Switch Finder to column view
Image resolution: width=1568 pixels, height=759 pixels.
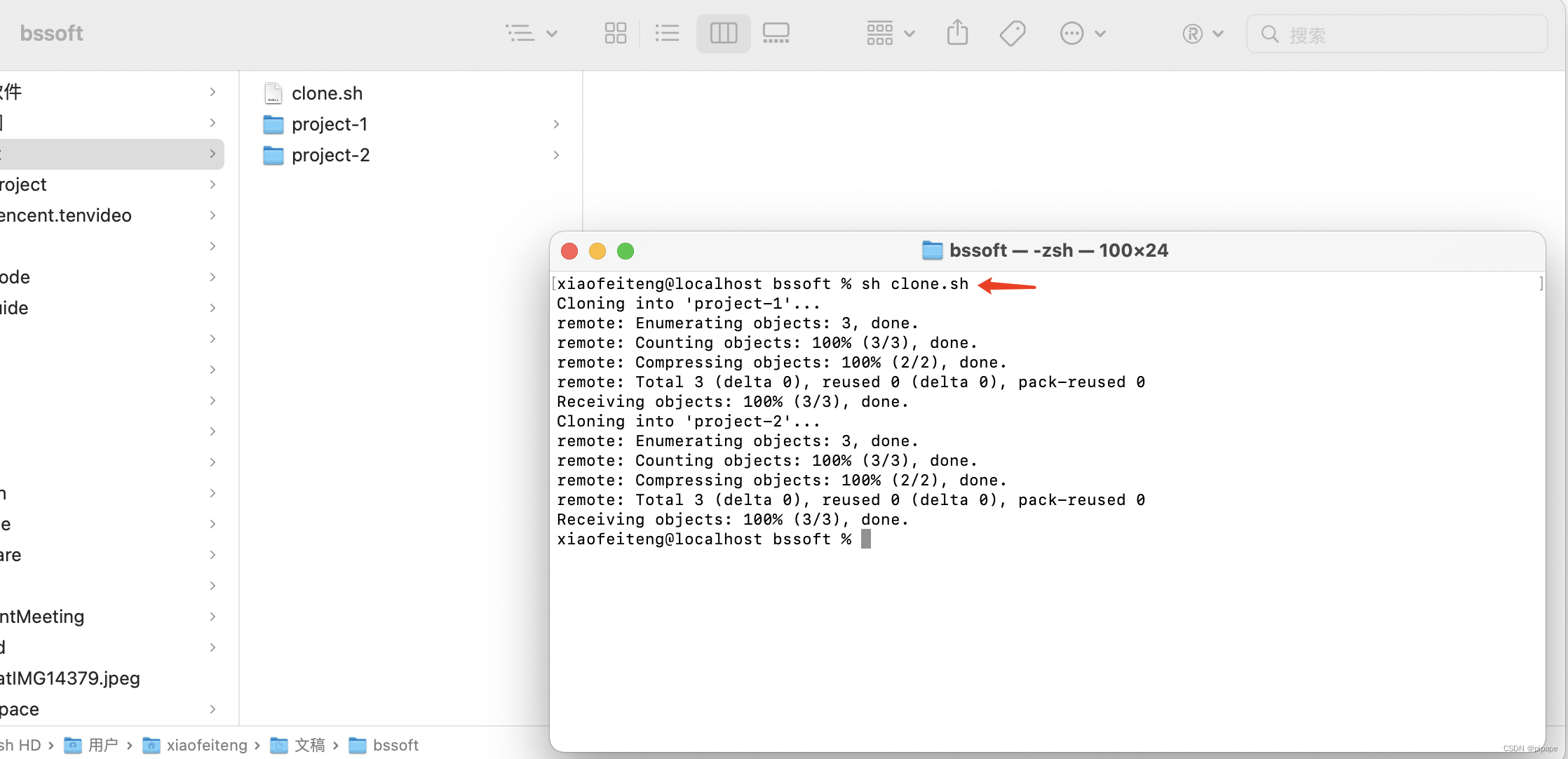[x=723, y=33]
